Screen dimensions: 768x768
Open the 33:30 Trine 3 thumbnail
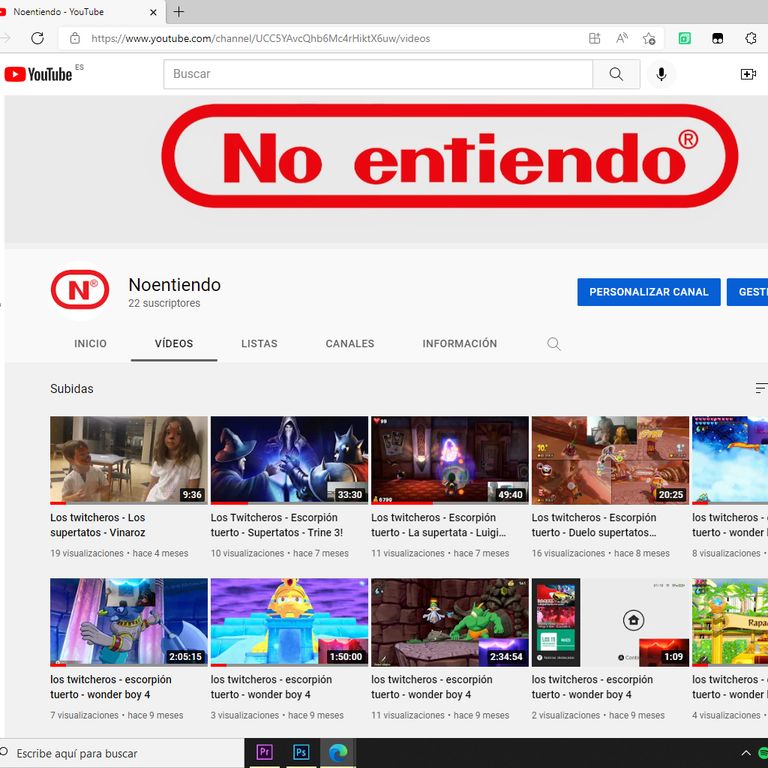tap(289, 460)
